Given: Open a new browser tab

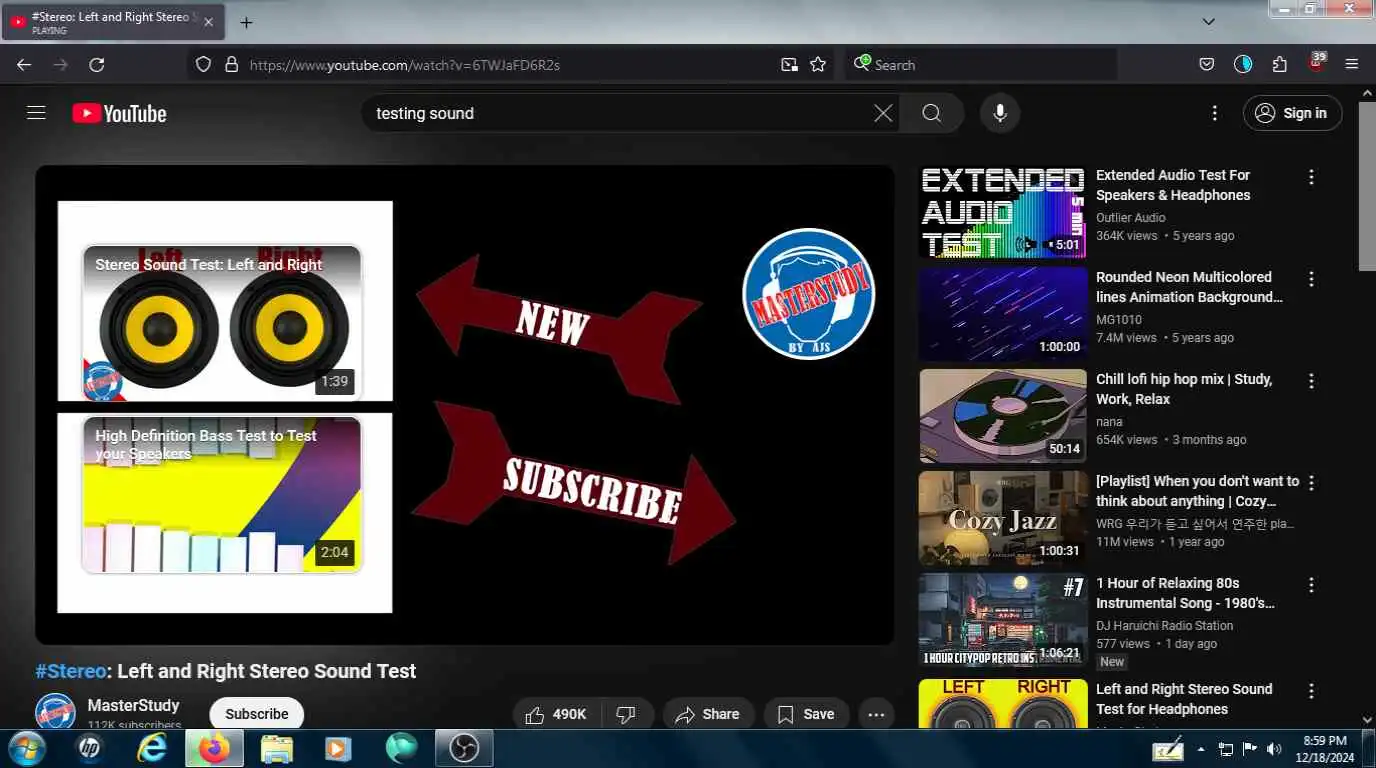Looking at the screenshot, I should (246, 22).
